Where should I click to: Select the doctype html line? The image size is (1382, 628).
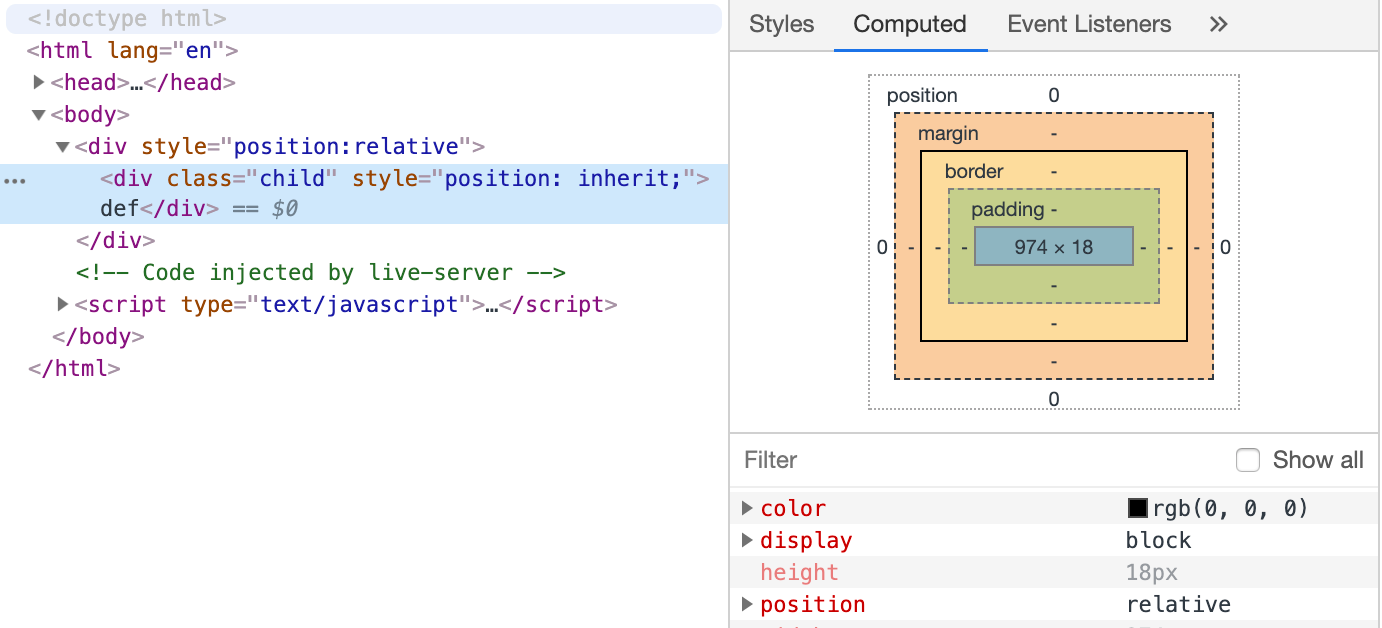point(127,19)
